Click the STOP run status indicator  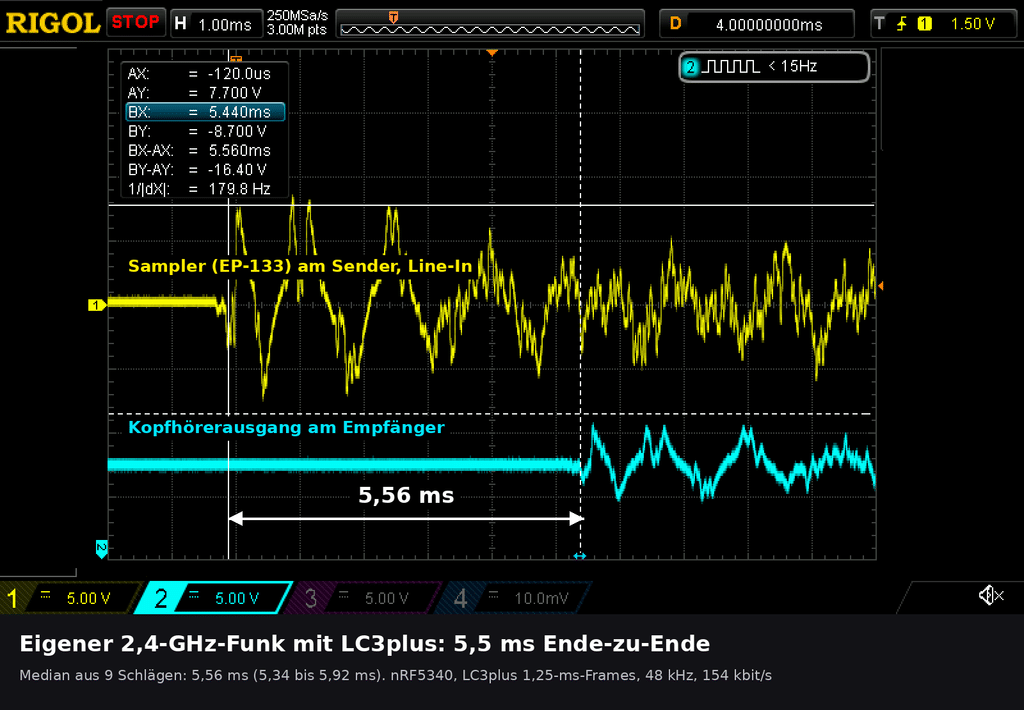pos(135,22)
